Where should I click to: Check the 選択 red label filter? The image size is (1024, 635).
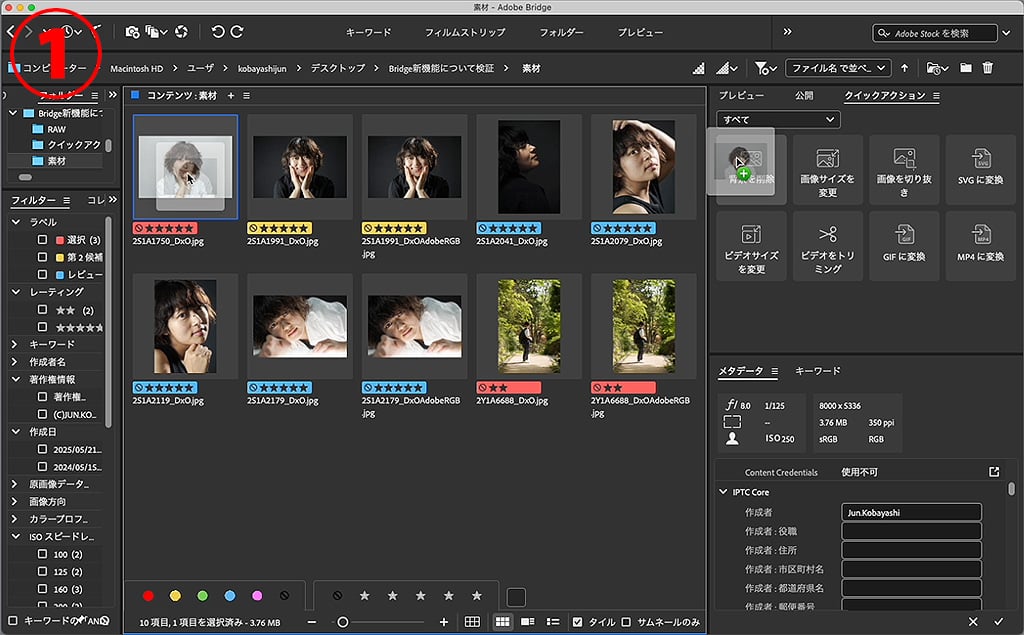click(43, 240)
